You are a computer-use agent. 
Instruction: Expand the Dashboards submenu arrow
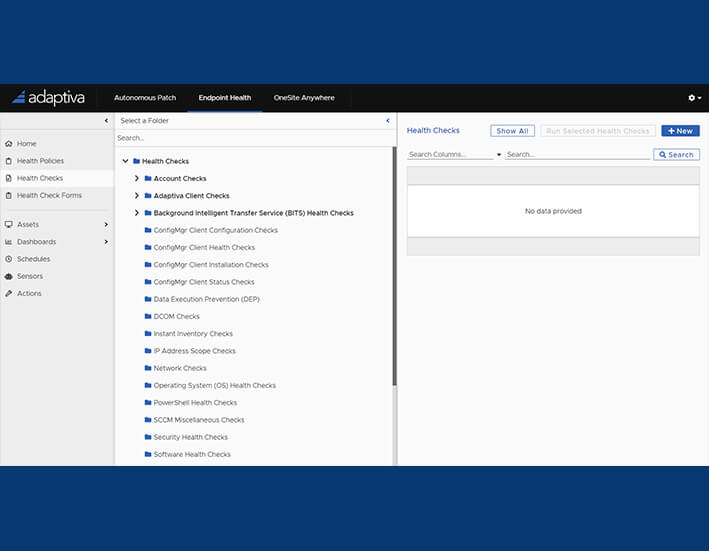click(x=106, y=242)
